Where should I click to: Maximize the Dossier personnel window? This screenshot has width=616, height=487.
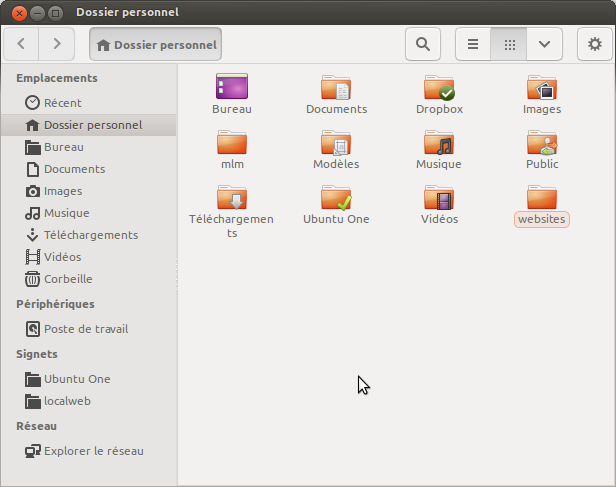click(55, 14)
